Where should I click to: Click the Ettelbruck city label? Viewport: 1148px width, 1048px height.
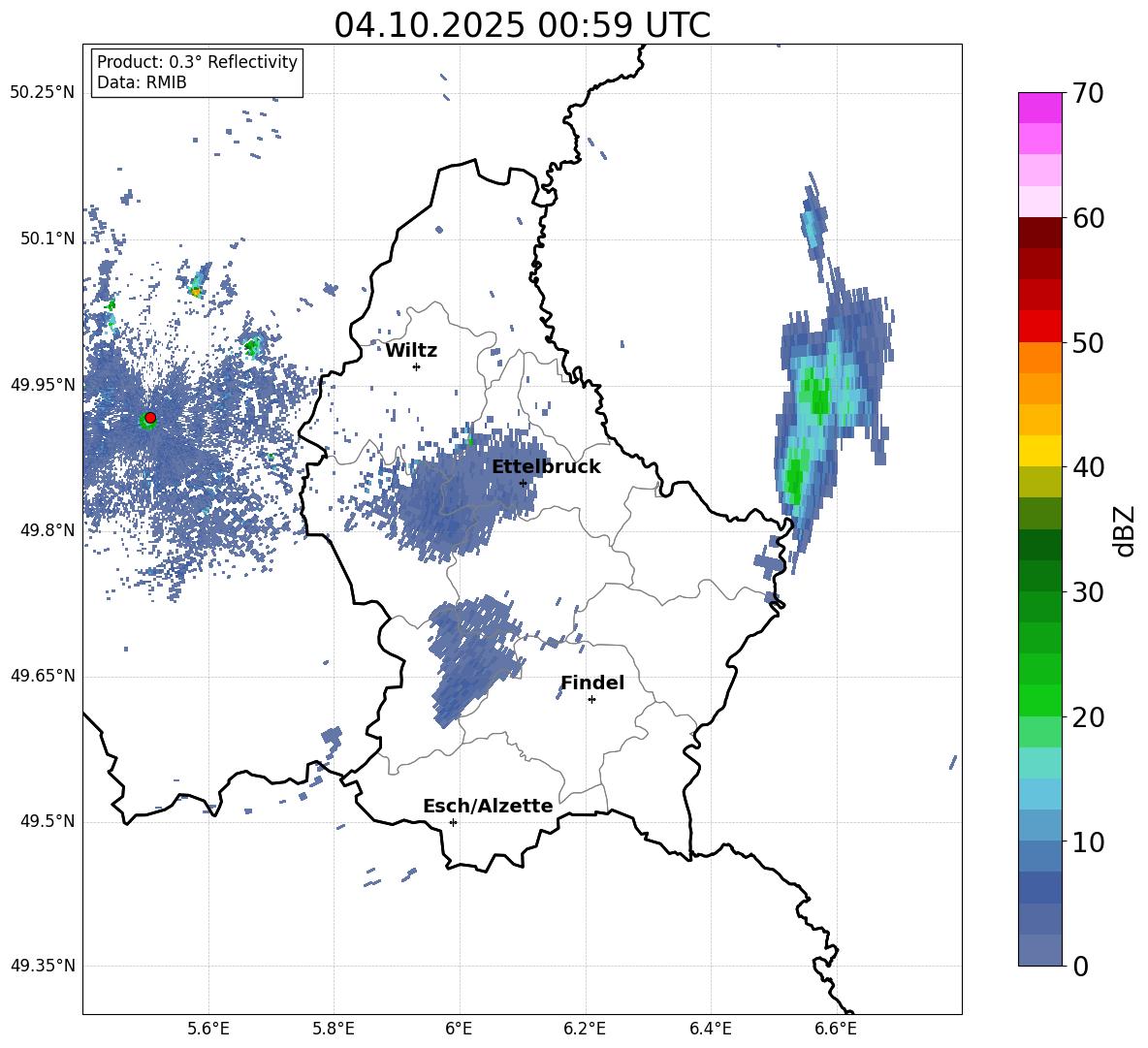pos(546,467)
